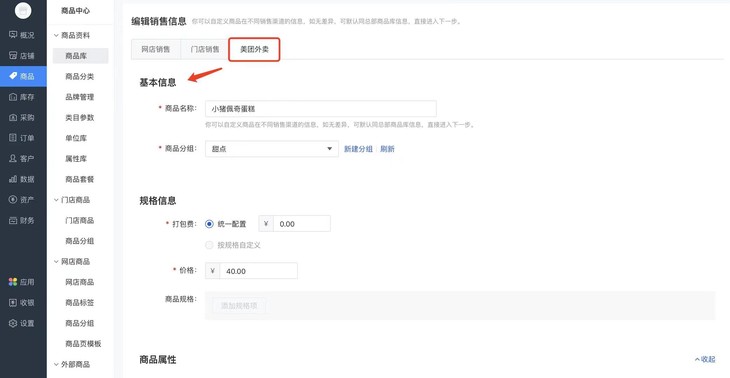Open 商品套餐 menu item

[x=80, y=179]
